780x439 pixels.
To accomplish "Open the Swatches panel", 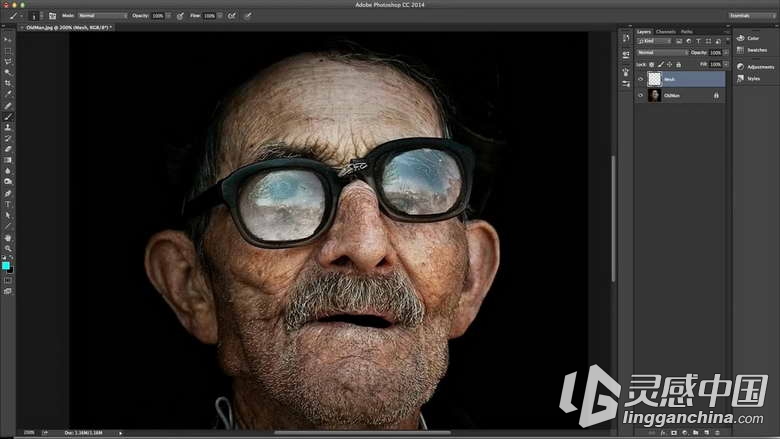I will click(752, 50).
